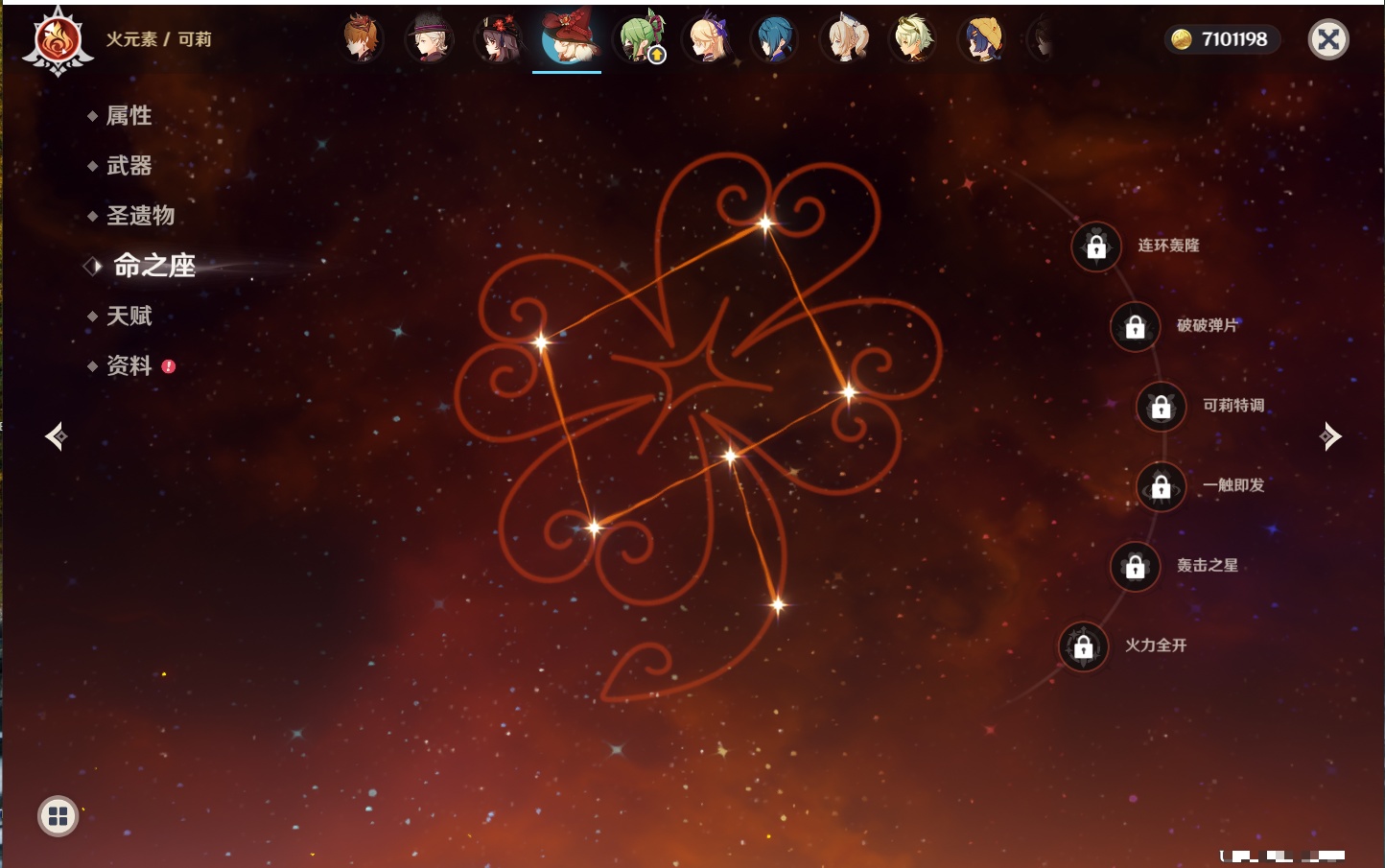Viewport: 1385px width, 868px height.
Task: Go to the previous character with the left arrow
Action: 57,436
